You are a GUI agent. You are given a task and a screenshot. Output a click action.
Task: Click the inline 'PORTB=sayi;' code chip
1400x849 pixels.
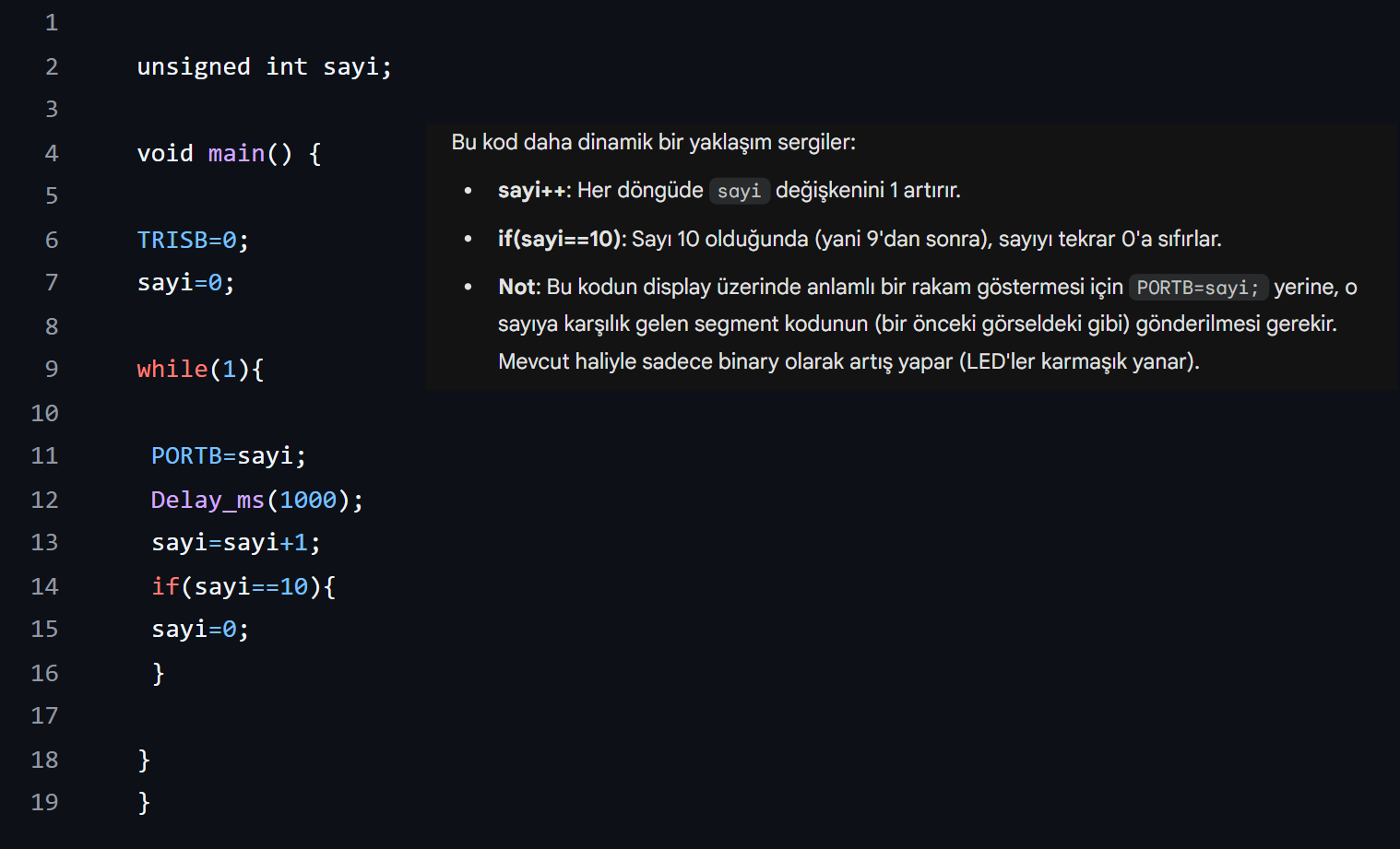point(1198,288)
